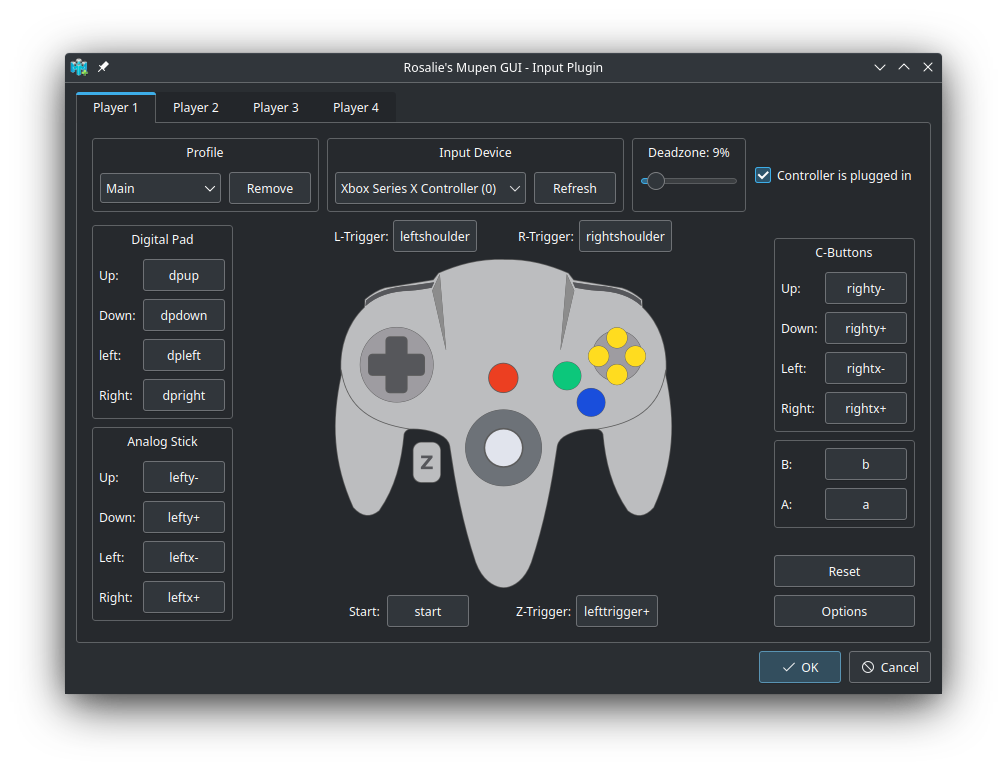Remap the A button mapping
Image resolution: width=1007 pixels, height=771 pixels.
(866, 505)
